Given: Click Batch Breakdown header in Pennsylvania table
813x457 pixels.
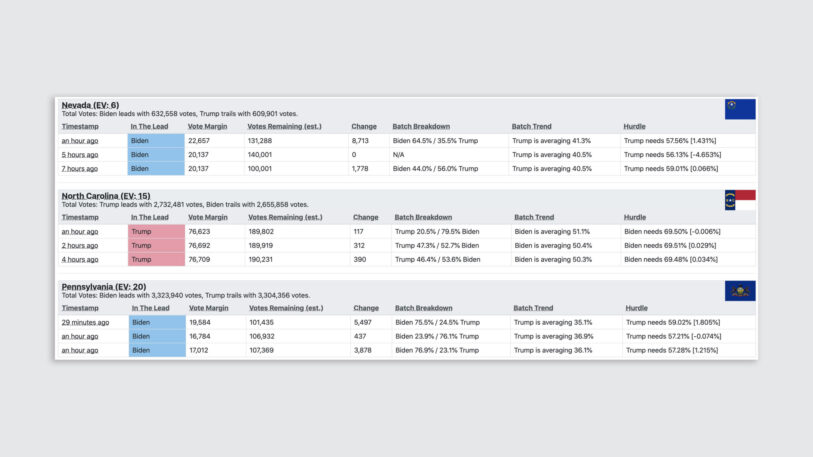Looking at the screenshot, I should (x=424, y=308).
